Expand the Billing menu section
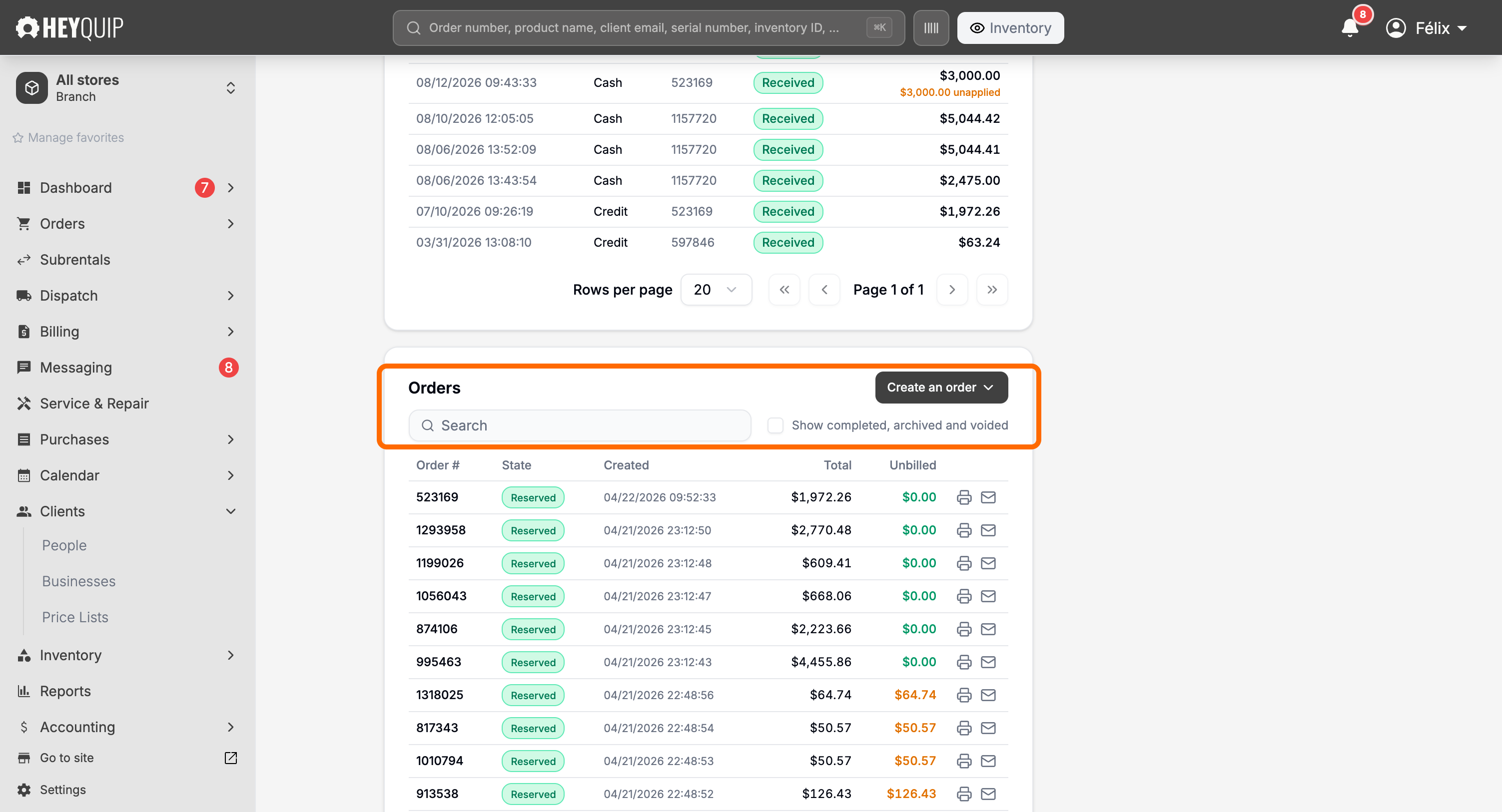1502x812 pixels. coord(231,332)
